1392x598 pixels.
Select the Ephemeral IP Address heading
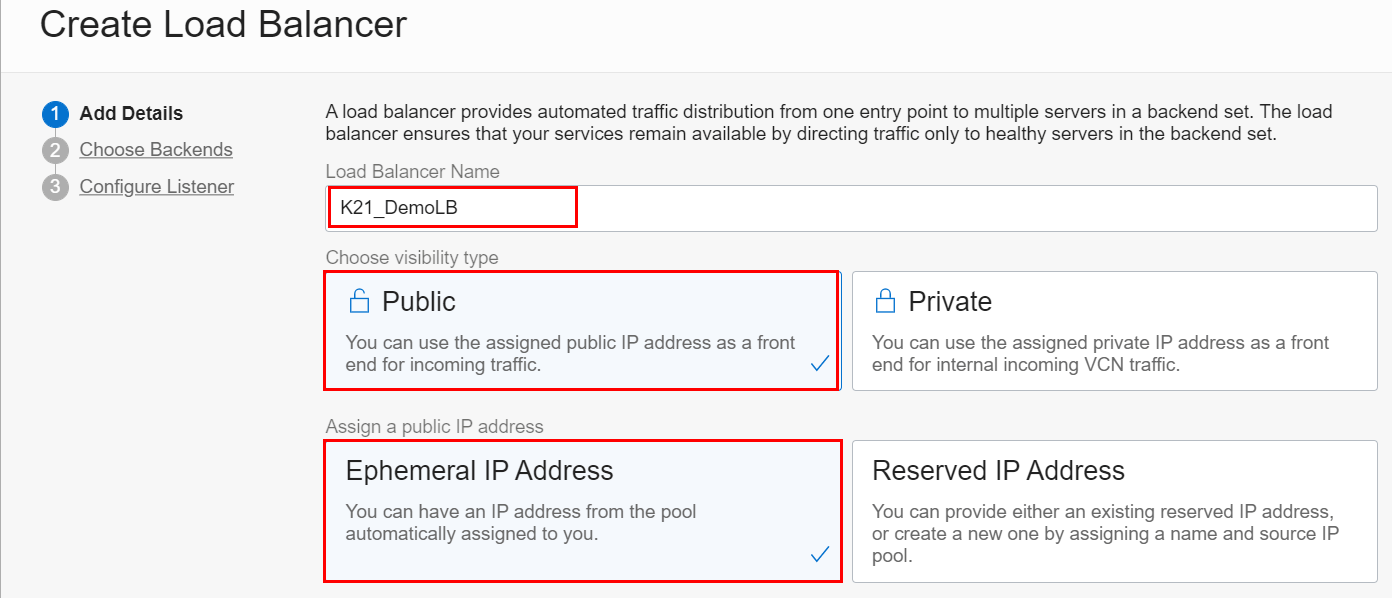coord(479,470)
